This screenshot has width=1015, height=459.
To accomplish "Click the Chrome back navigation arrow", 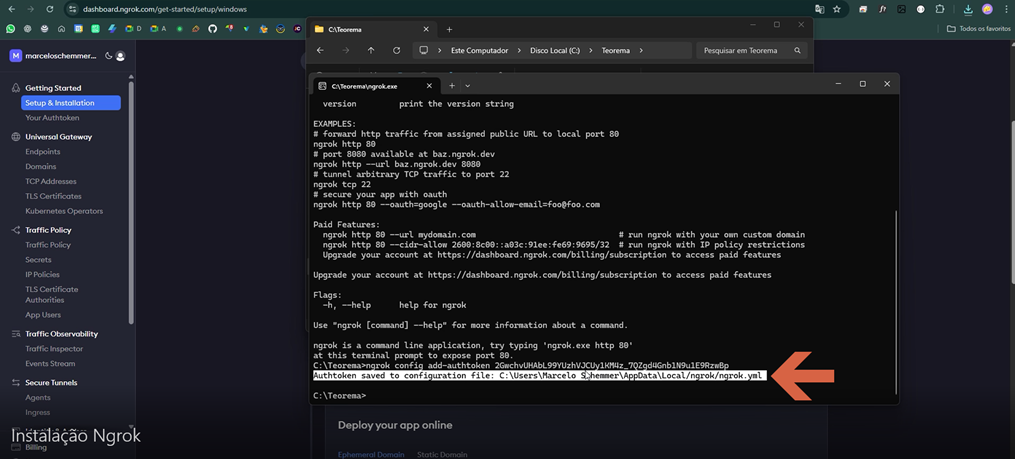I will [x=11, y=10].
